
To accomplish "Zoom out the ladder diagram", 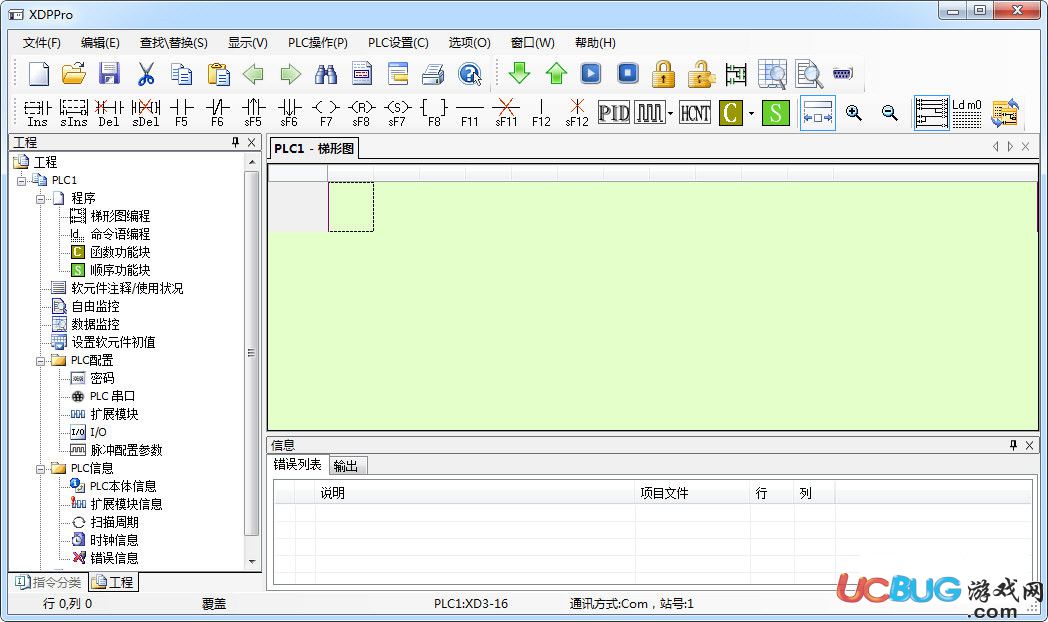I will pos(890,113).
